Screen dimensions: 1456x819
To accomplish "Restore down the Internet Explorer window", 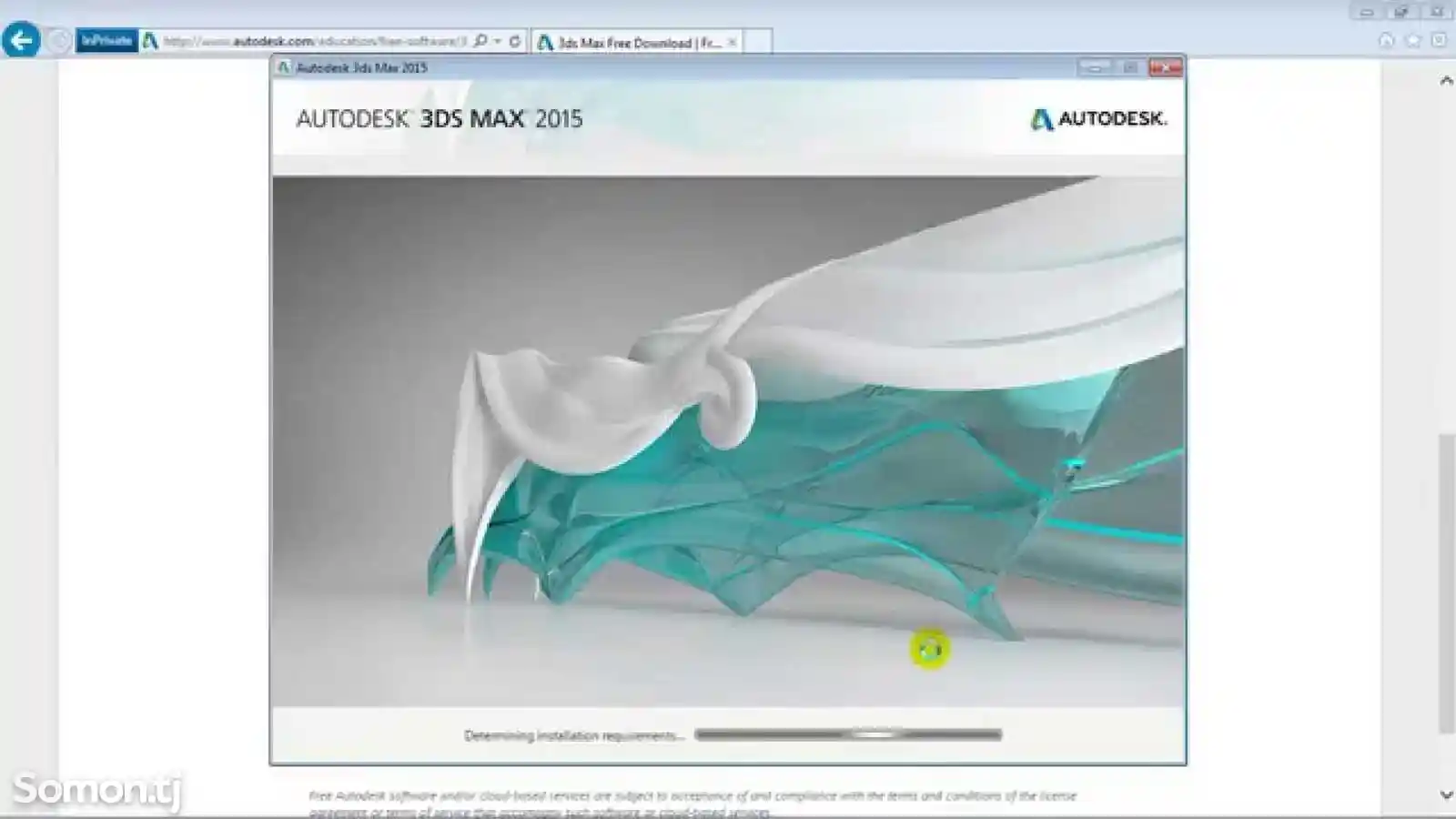I will (x=1401, y=12).
